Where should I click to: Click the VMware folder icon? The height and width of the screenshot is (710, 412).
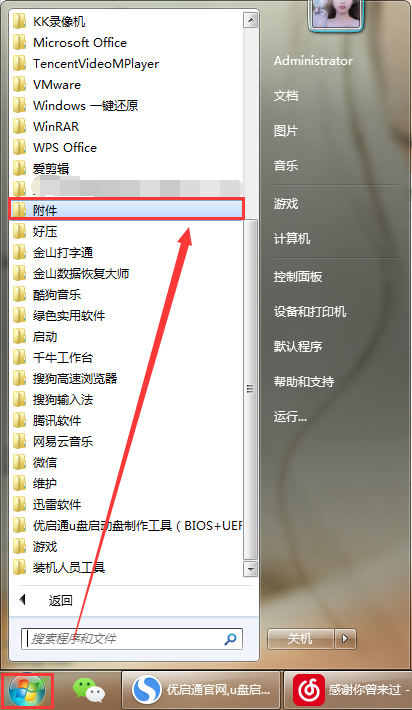pos(19,84)
